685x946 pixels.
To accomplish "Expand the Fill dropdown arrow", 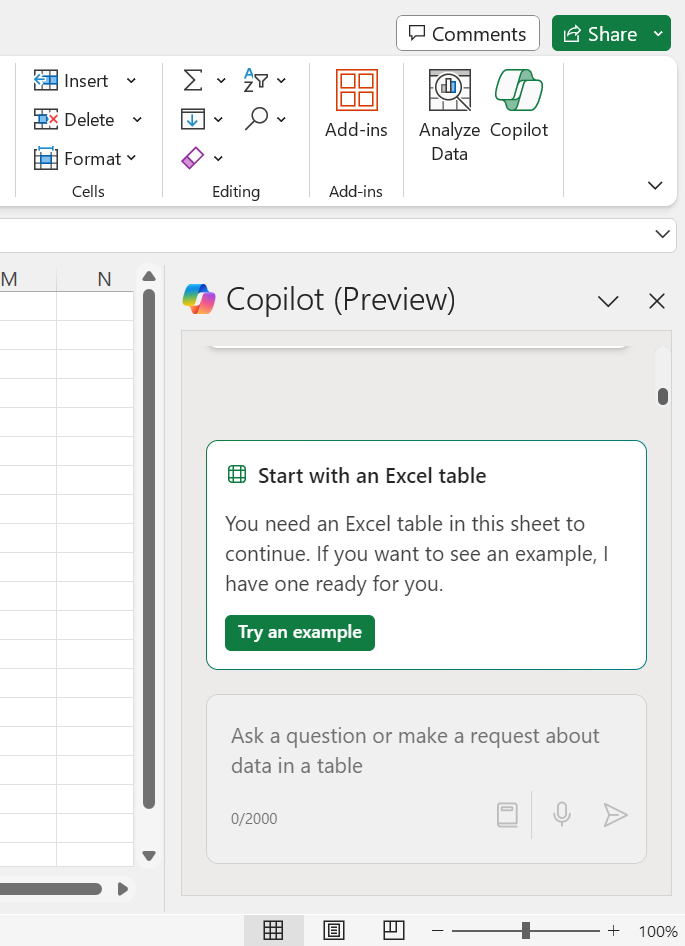I will pyautogui.click(x=218, y=119).
